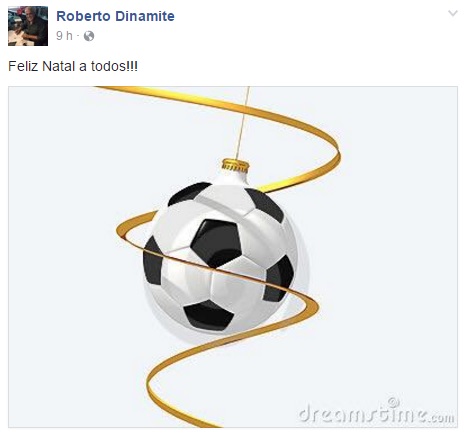Click the post text Feliz Natal a todos!!!
The image size is (466, 435).
click(73, 66)
